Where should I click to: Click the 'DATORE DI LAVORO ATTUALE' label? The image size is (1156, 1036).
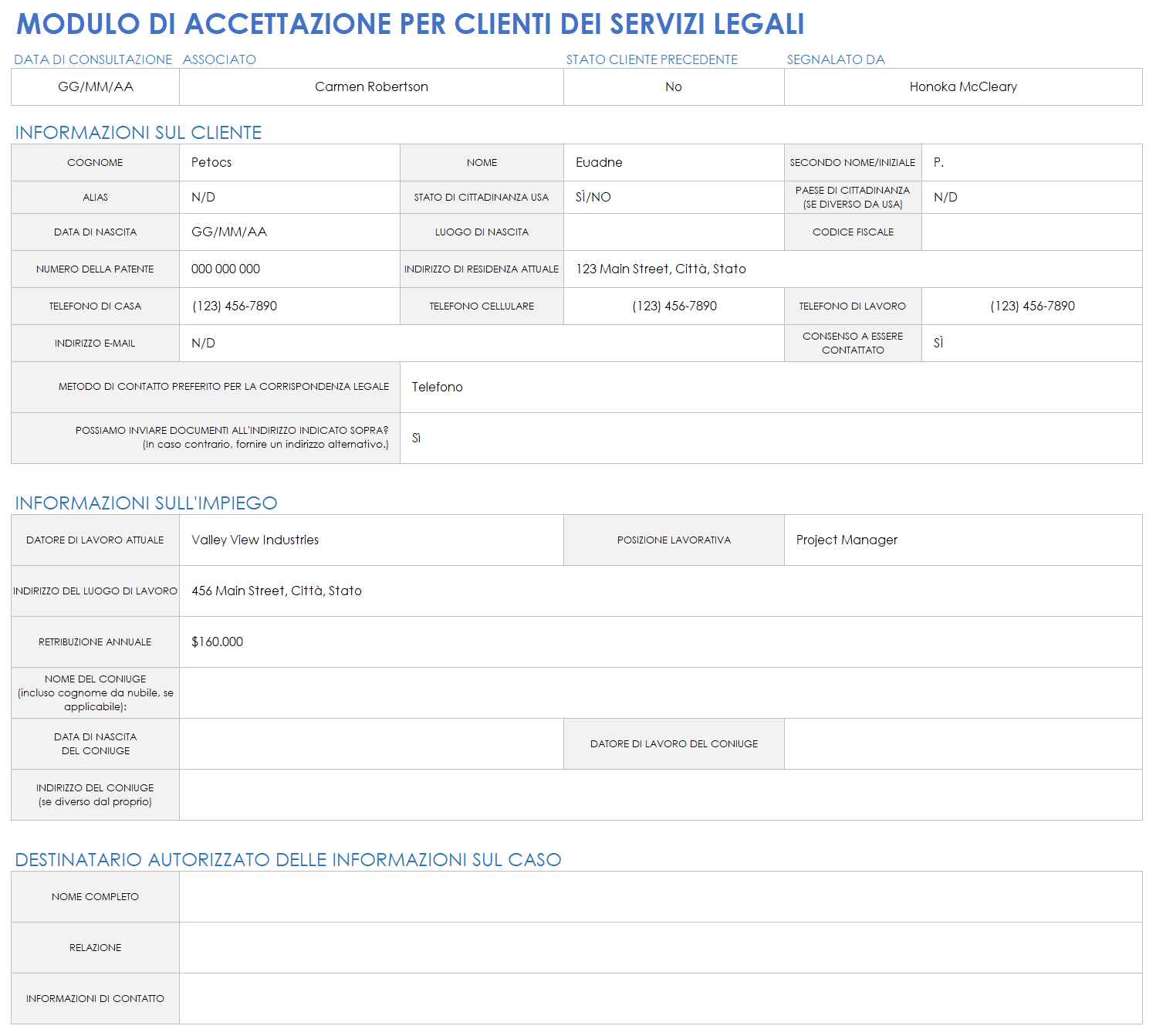95,540
